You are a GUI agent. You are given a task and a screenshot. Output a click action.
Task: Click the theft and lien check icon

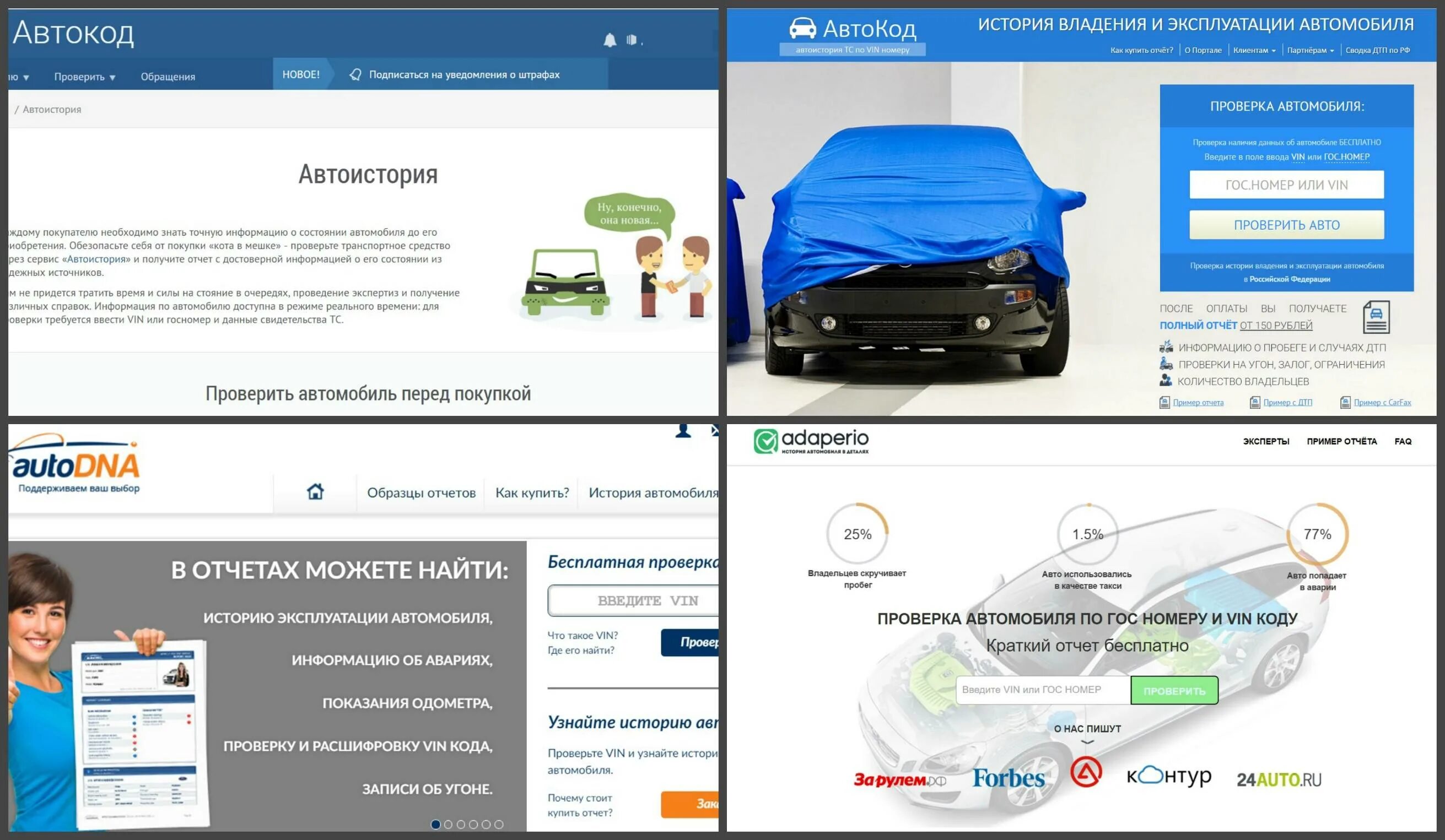coord(1166,364)
